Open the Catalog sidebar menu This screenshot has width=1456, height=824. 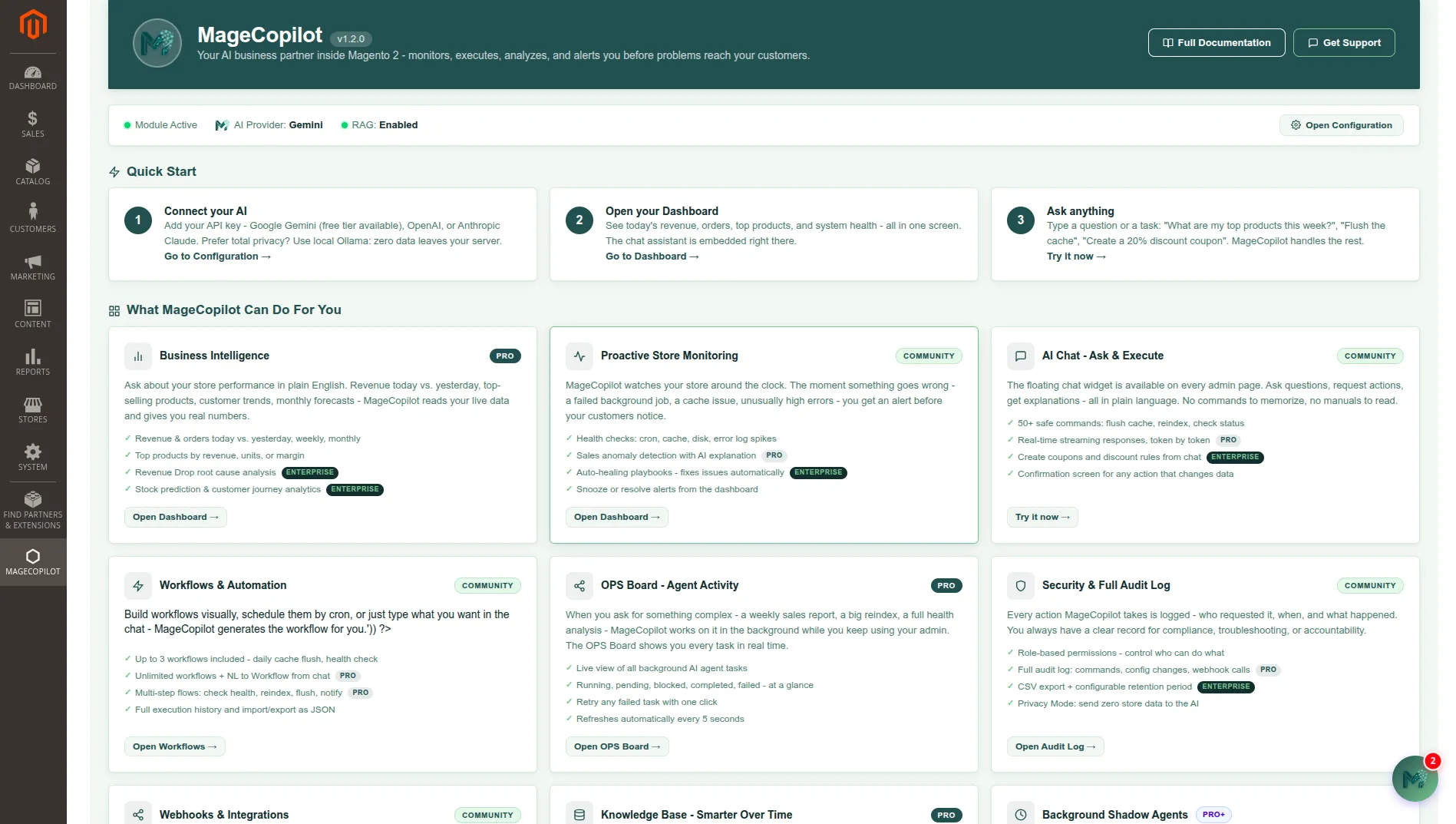coord(33,172)
